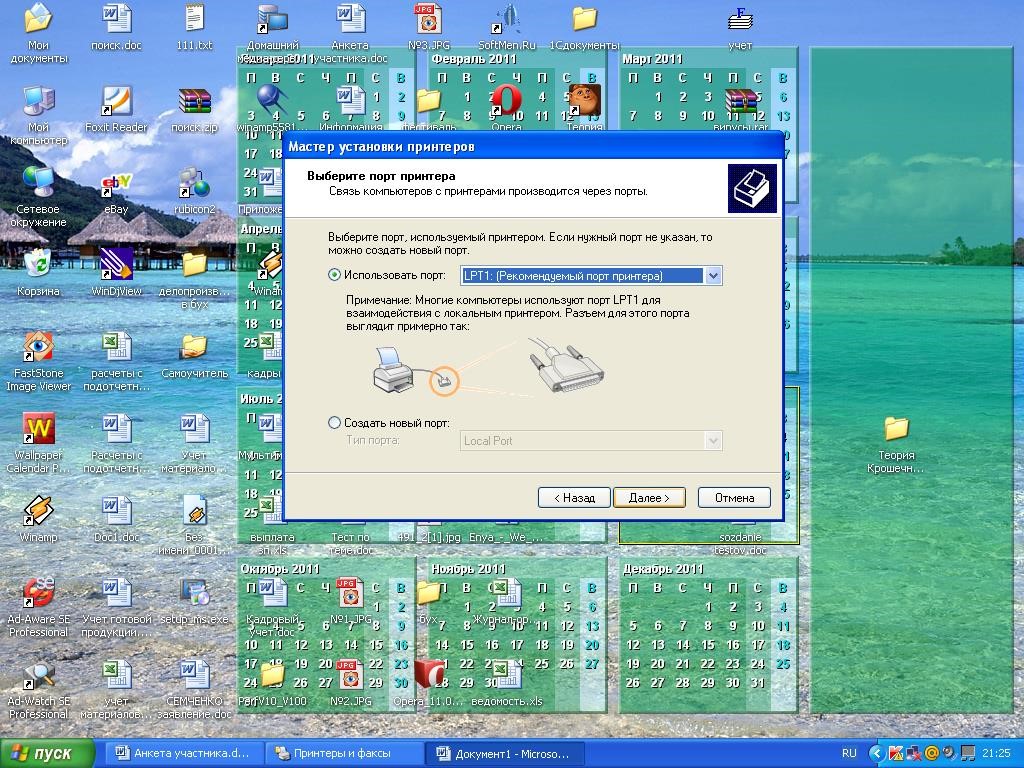This screenshot has height=768, width=1024.
Task: Click the '< Назад' button
Action: [x=574, y=497]
